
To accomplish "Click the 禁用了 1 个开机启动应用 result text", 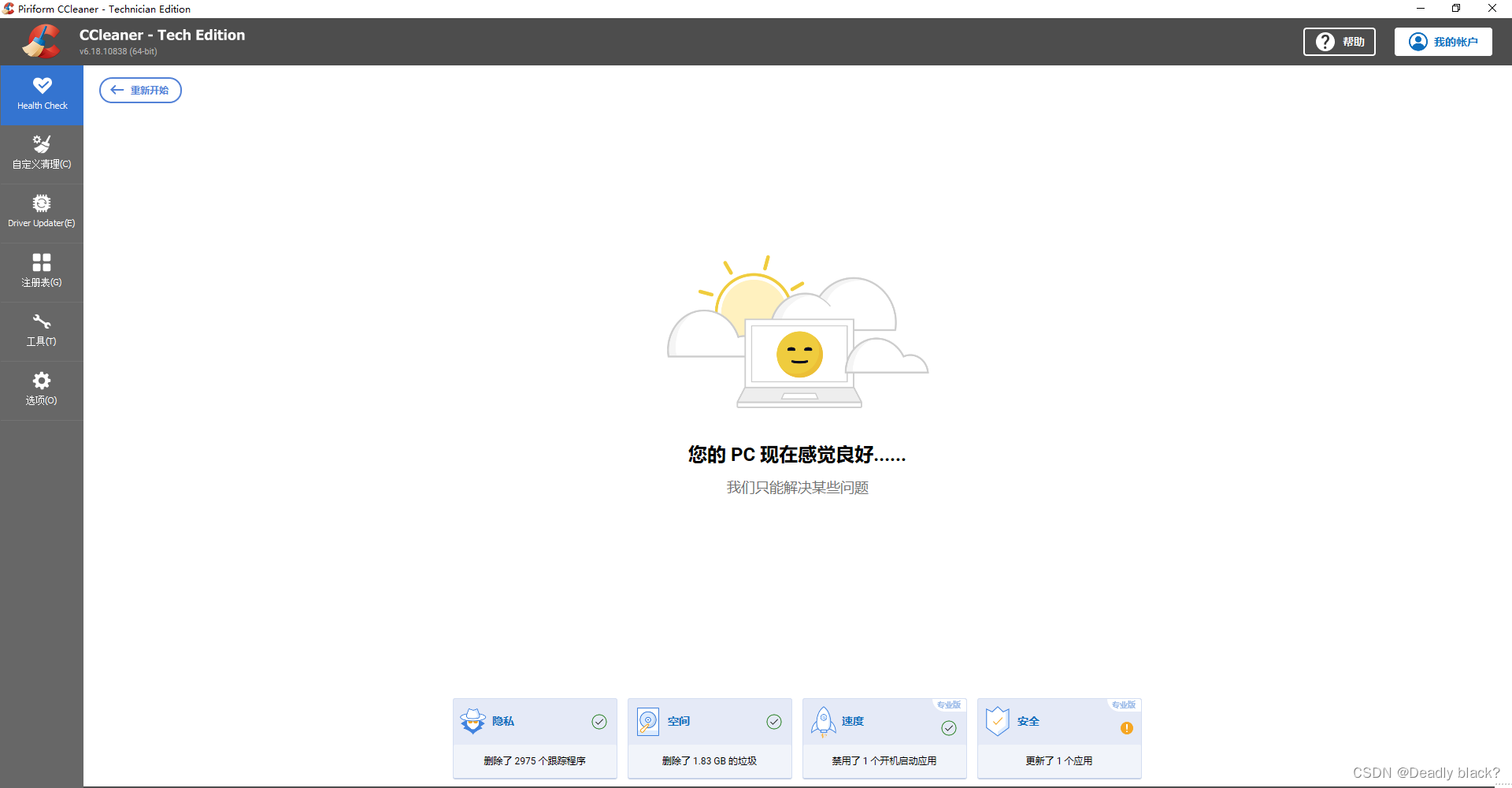I will pos(884,761).
